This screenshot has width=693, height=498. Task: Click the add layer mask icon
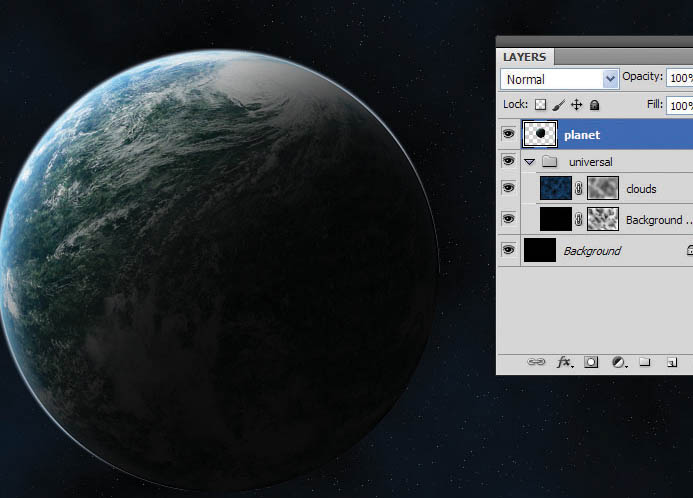pyautogui.click(x=591, y=362)
